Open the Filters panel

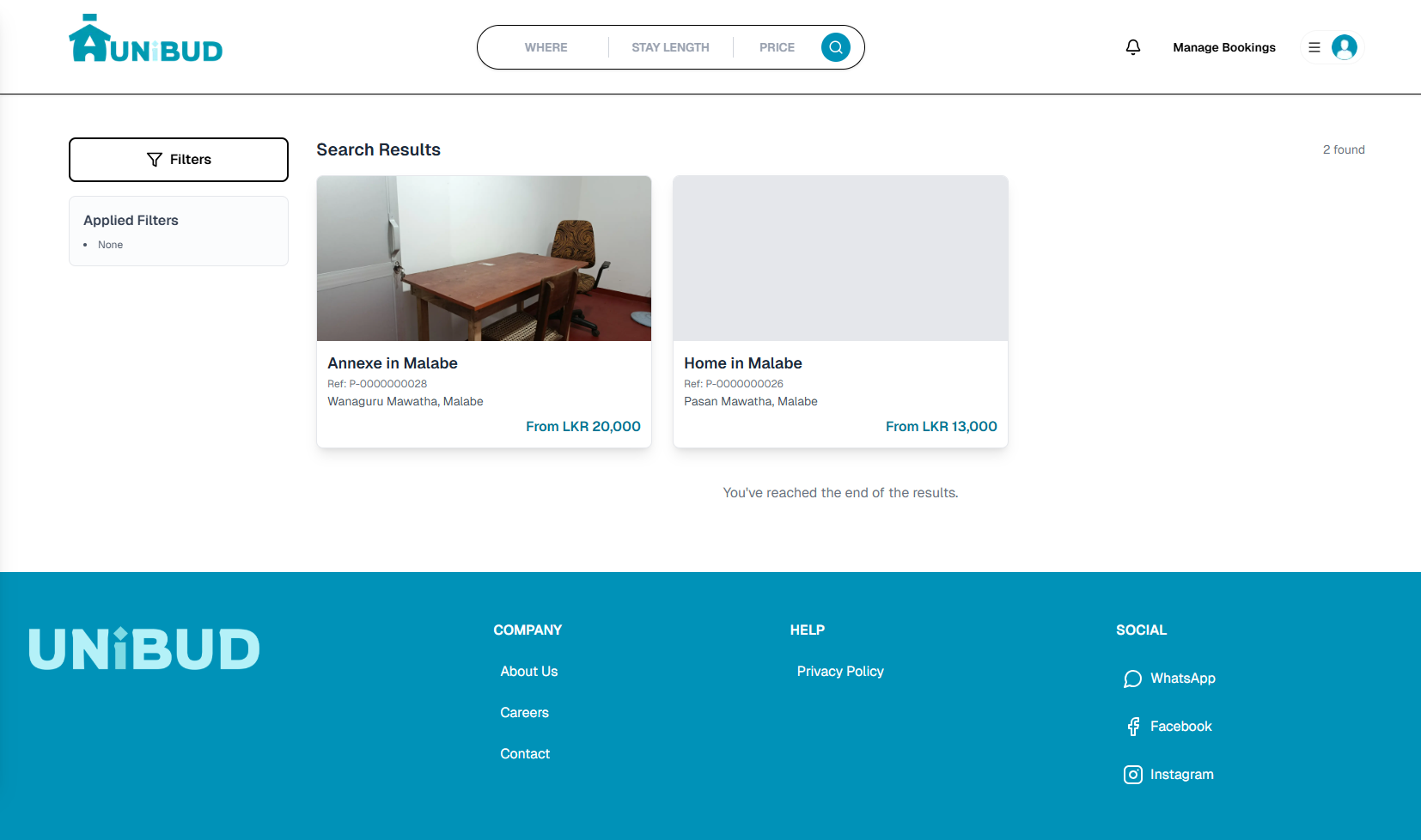(x=178, y=159)
